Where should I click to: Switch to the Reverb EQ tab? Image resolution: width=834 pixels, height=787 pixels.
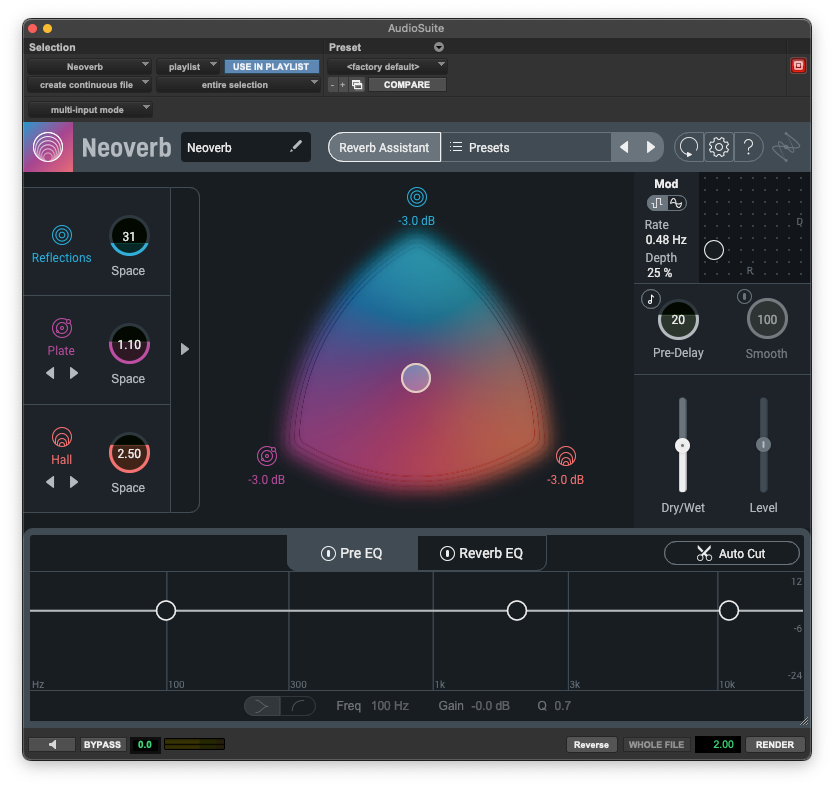pos(482,553)
